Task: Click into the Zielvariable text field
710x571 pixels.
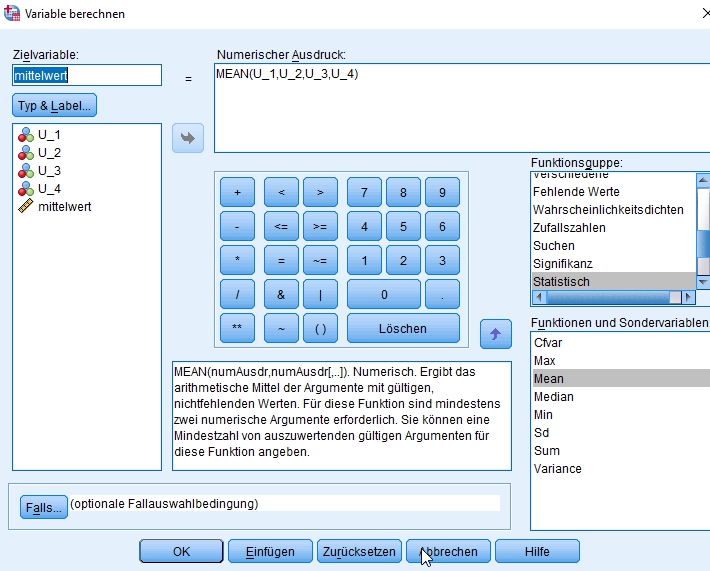Action: tap(86, 75)
